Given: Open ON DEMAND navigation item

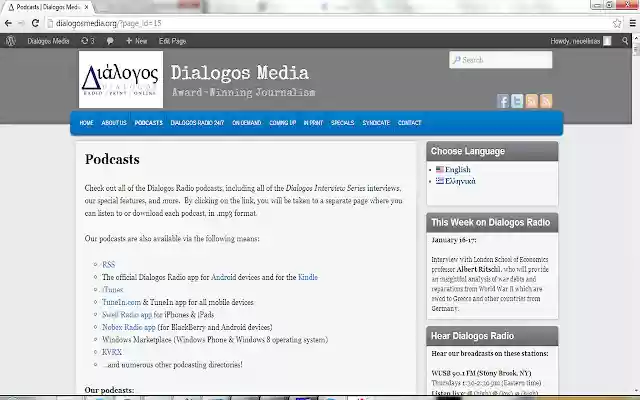Looking at the screenshot, I should click(x=247, y=123).
